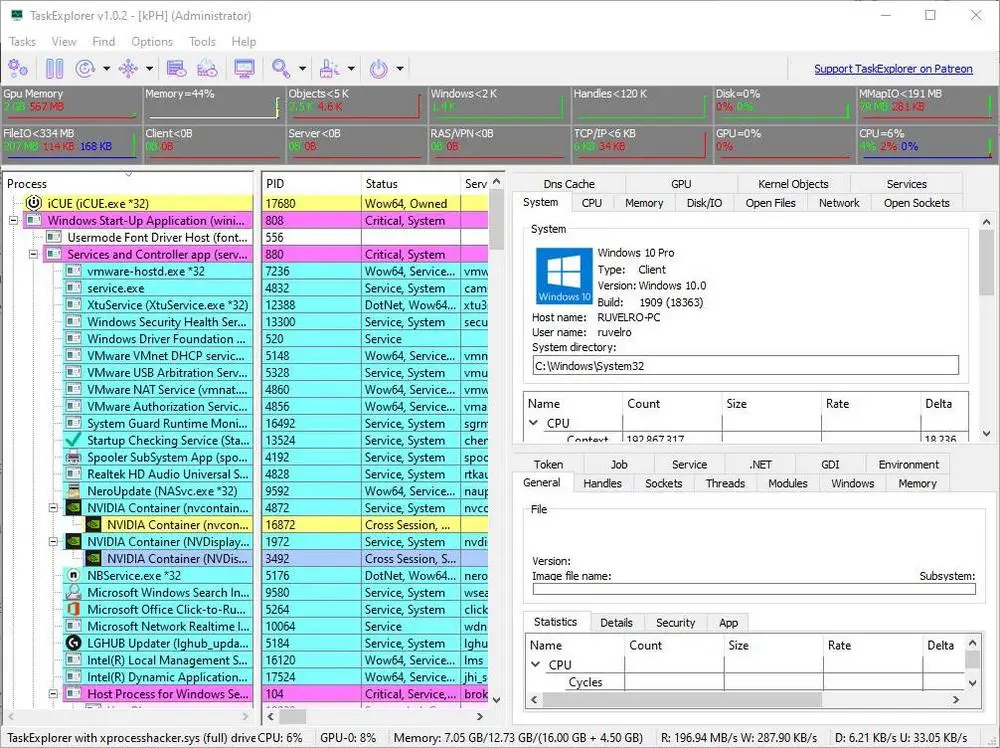Click the pause refresh toolbar icon
The width and height of the screenshot is (1000, 748).
(x=54, y=69)
